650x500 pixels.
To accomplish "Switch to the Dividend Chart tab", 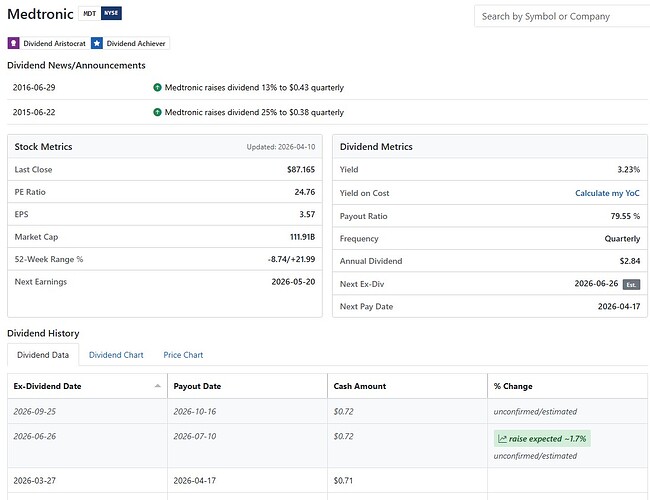I will point(116,355).
